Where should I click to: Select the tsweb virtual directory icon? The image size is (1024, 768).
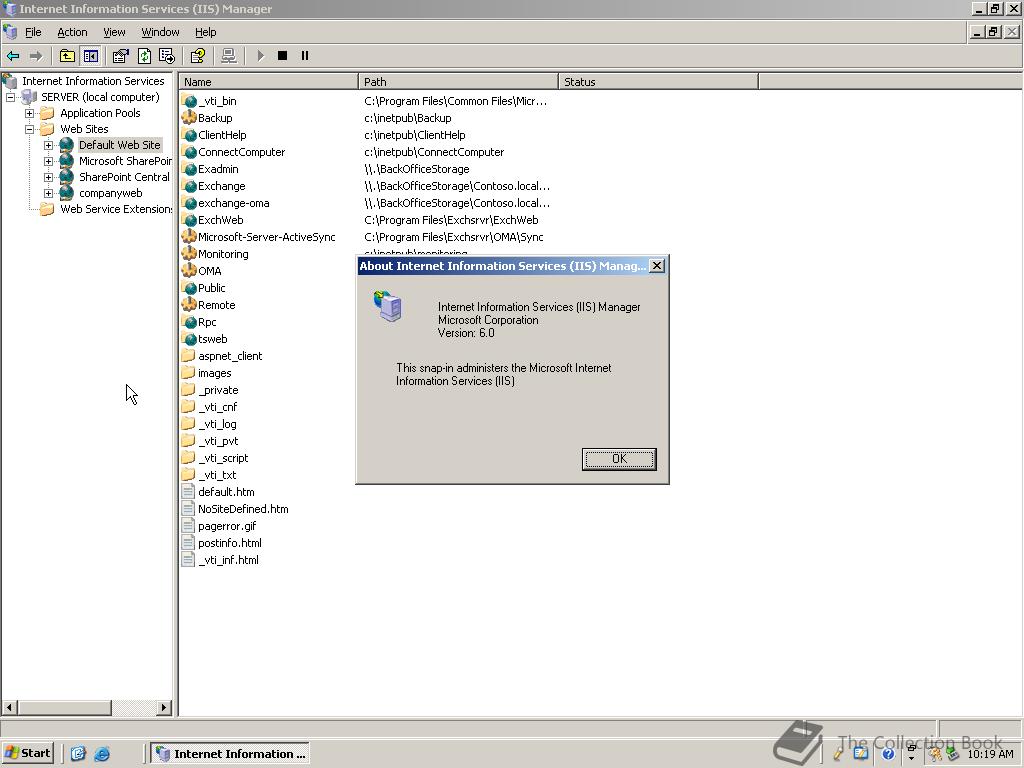click(189, 339)
